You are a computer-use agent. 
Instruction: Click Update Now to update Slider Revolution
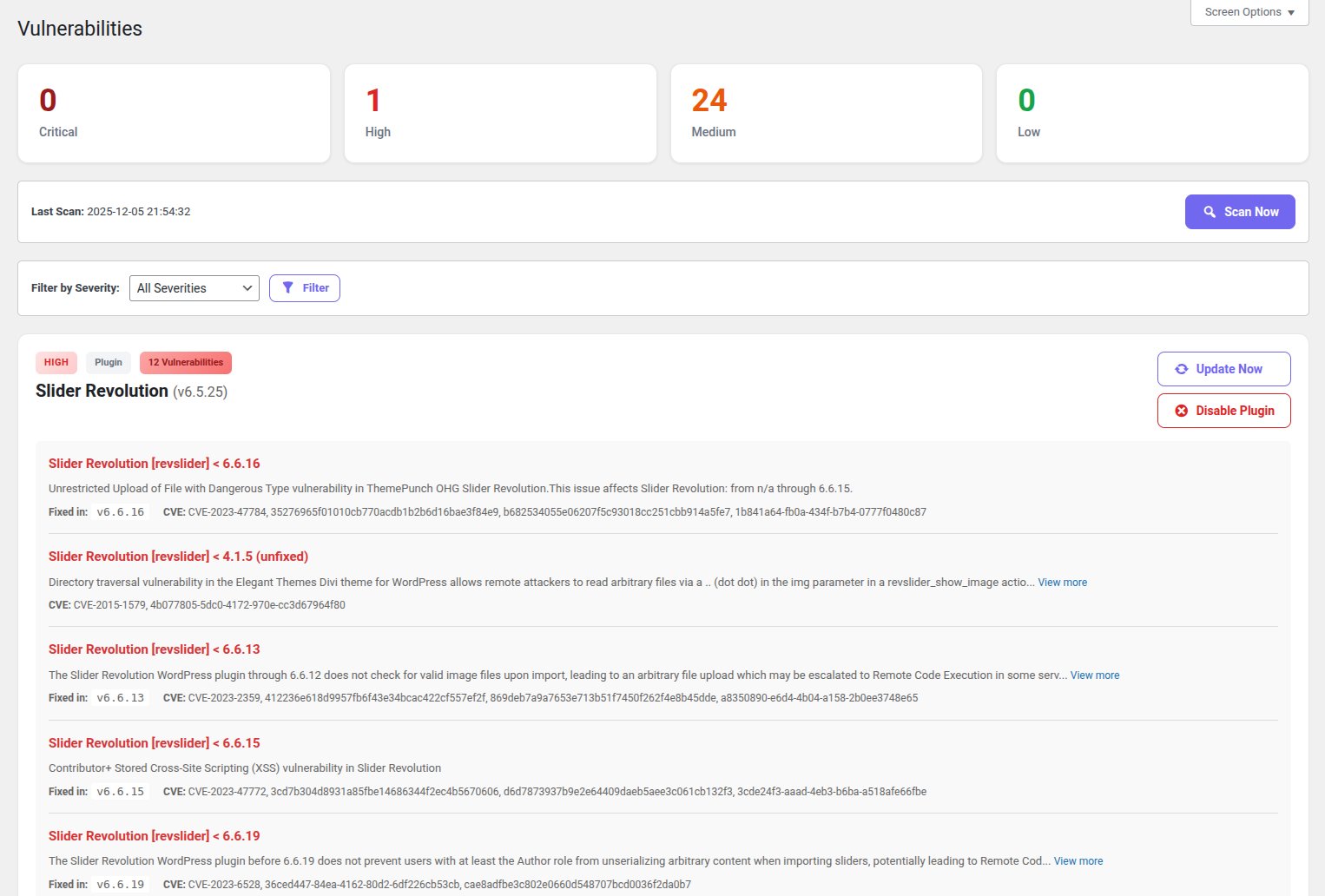point(1223,368)
